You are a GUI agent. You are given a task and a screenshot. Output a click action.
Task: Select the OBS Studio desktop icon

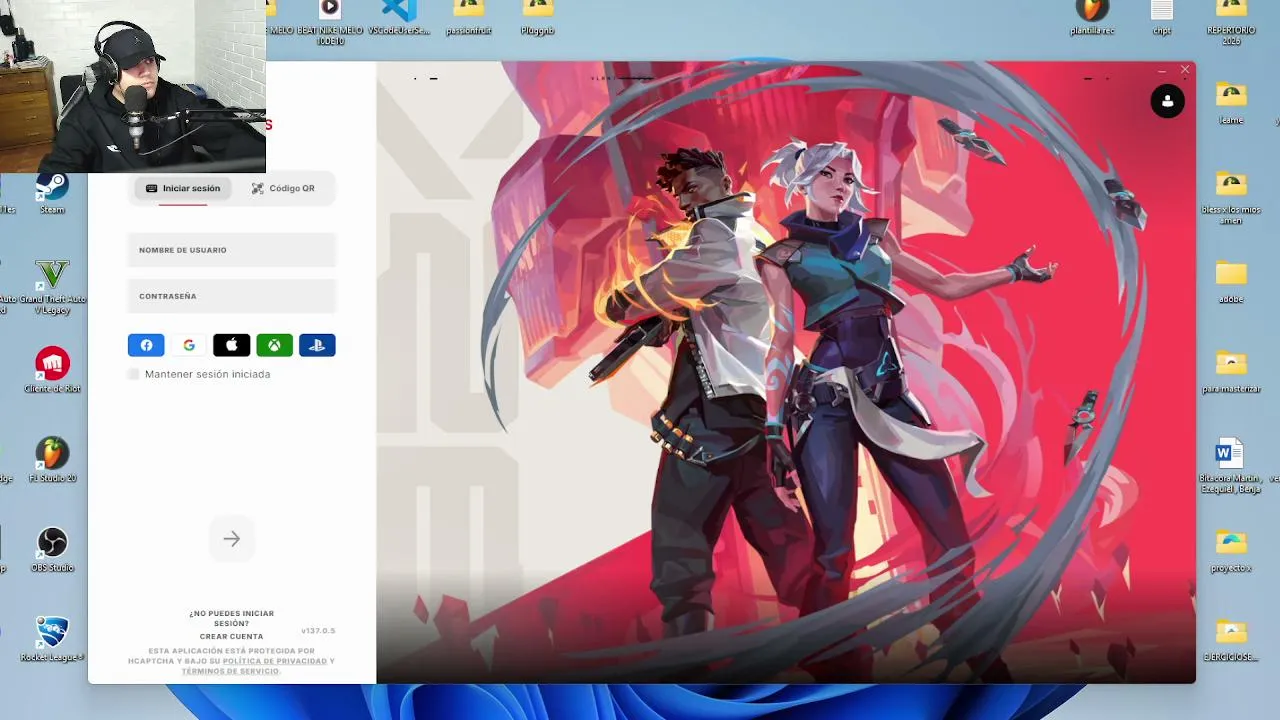coord(52,550)
